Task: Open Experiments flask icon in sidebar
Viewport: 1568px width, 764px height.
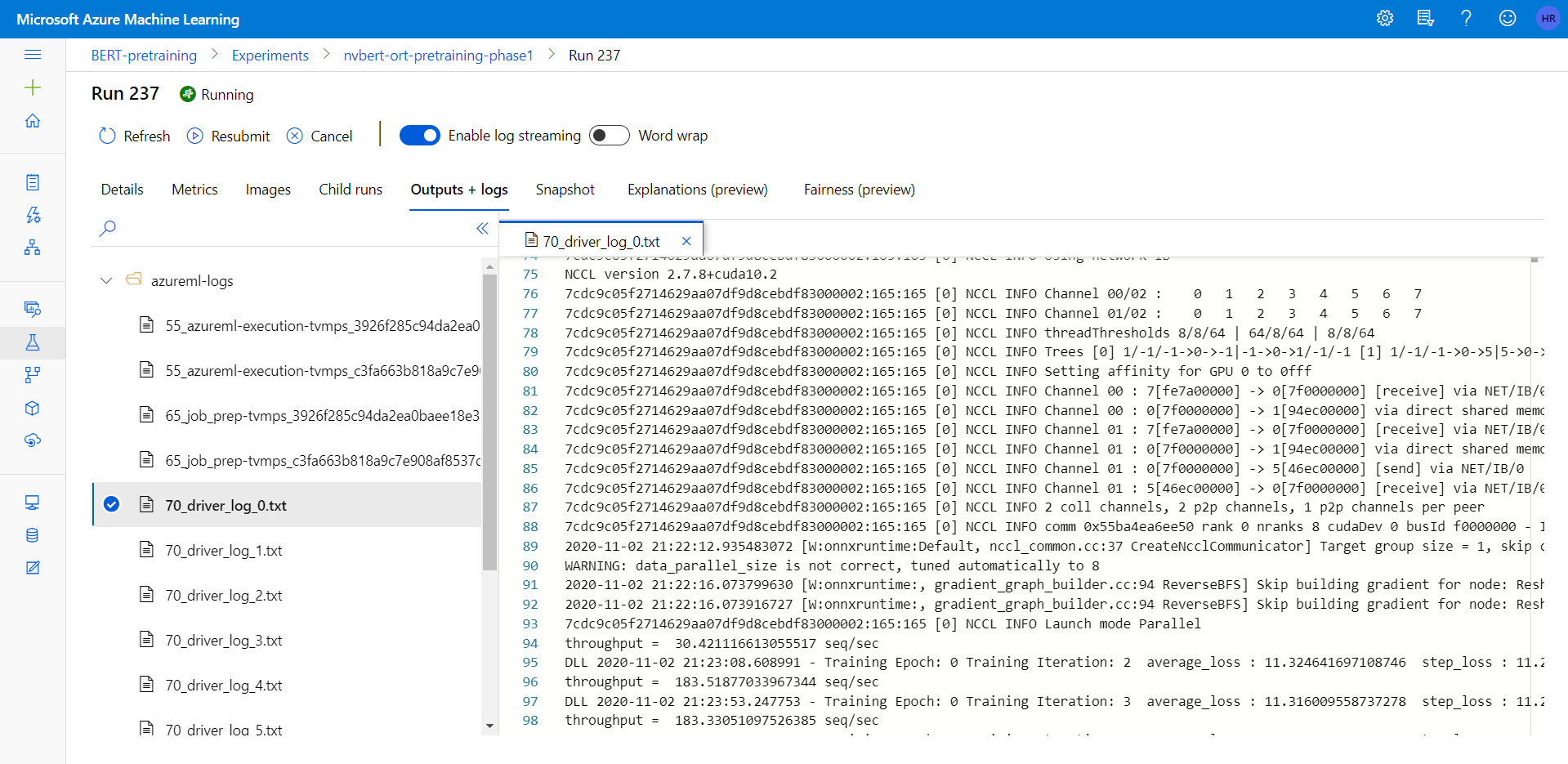Action: [33, 342]
